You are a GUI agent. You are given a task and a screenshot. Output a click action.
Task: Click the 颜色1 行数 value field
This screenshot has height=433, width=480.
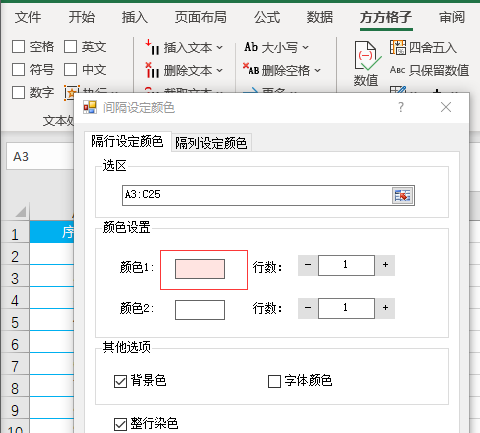pyautogui.click(x=346, y=265)
